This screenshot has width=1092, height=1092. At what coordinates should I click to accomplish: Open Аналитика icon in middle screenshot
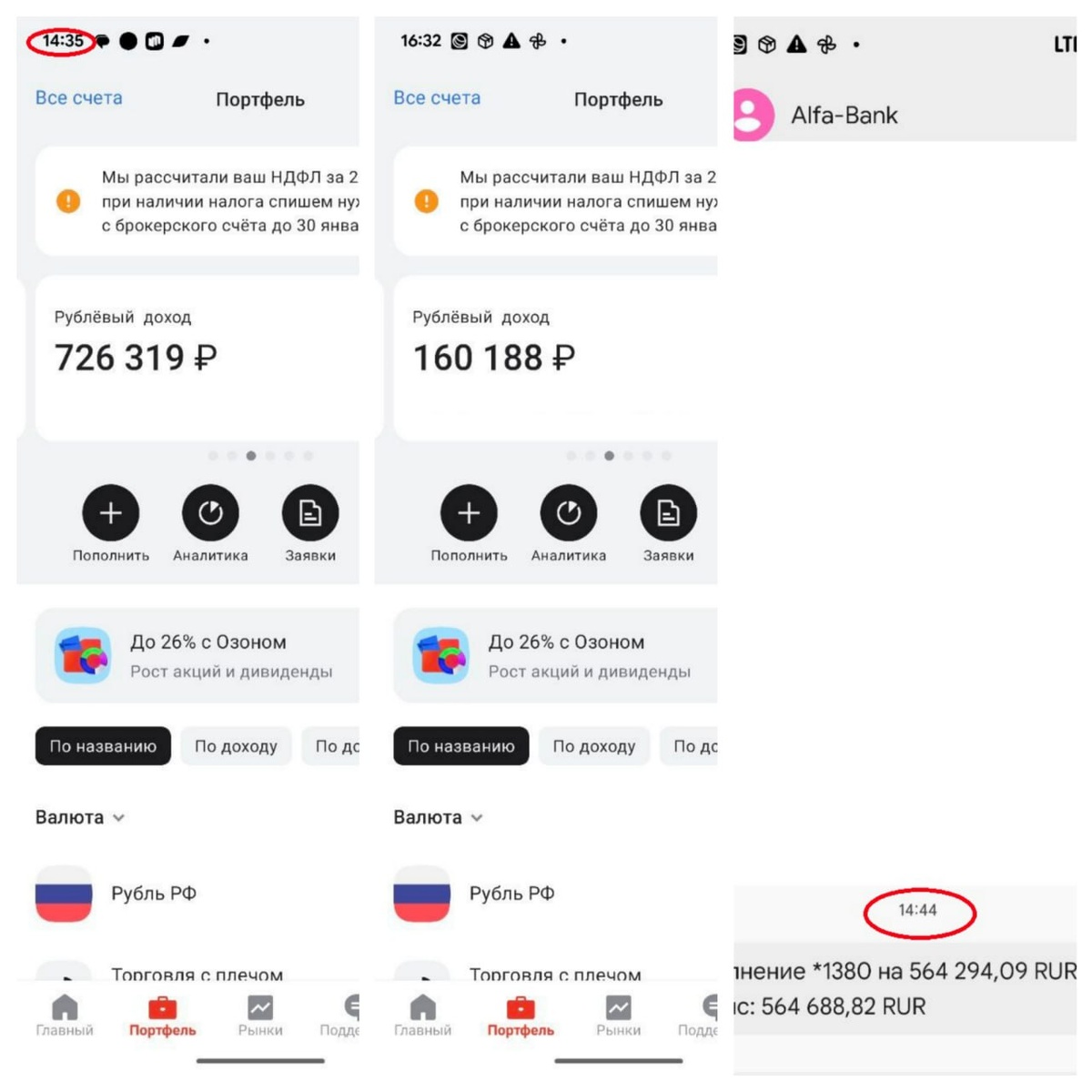click(569, 513)
